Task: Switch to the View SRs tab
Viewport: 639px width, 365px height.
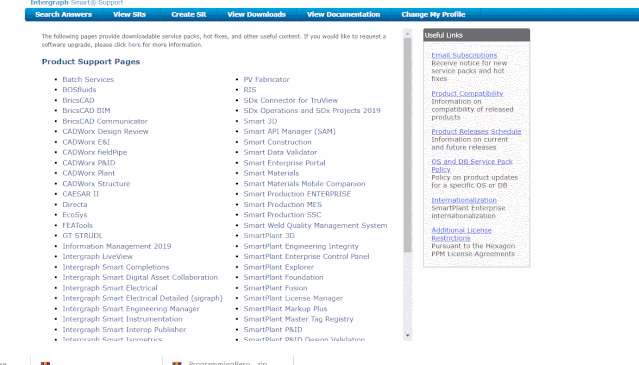Action: 129,15
